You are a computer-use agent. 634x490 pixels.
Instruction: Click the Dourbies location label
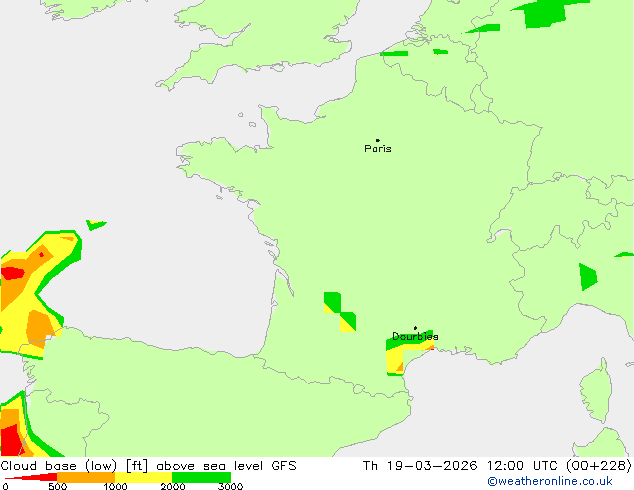[415, 336]
